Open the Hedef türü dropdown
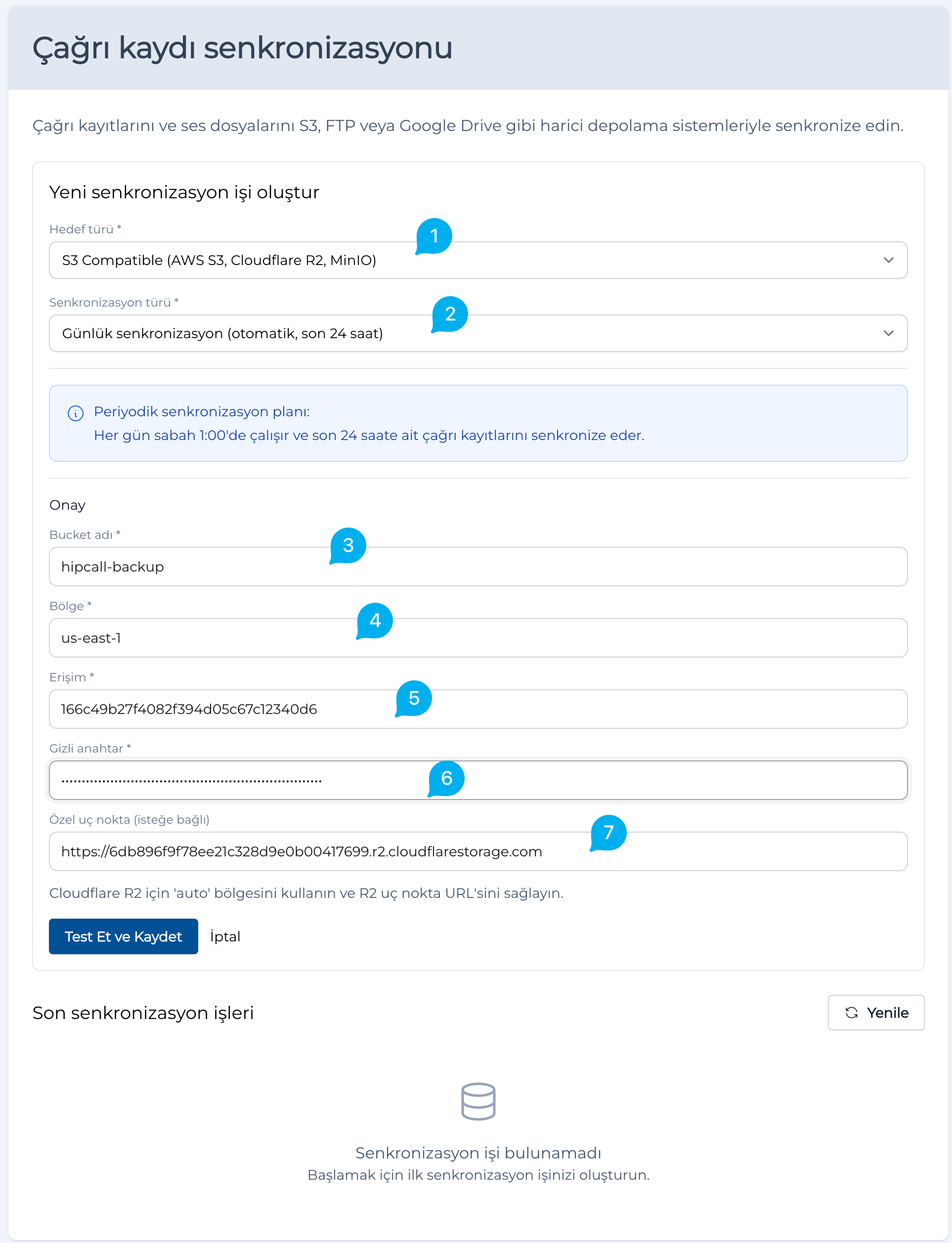952x1243 pixels. coord(478,260)
